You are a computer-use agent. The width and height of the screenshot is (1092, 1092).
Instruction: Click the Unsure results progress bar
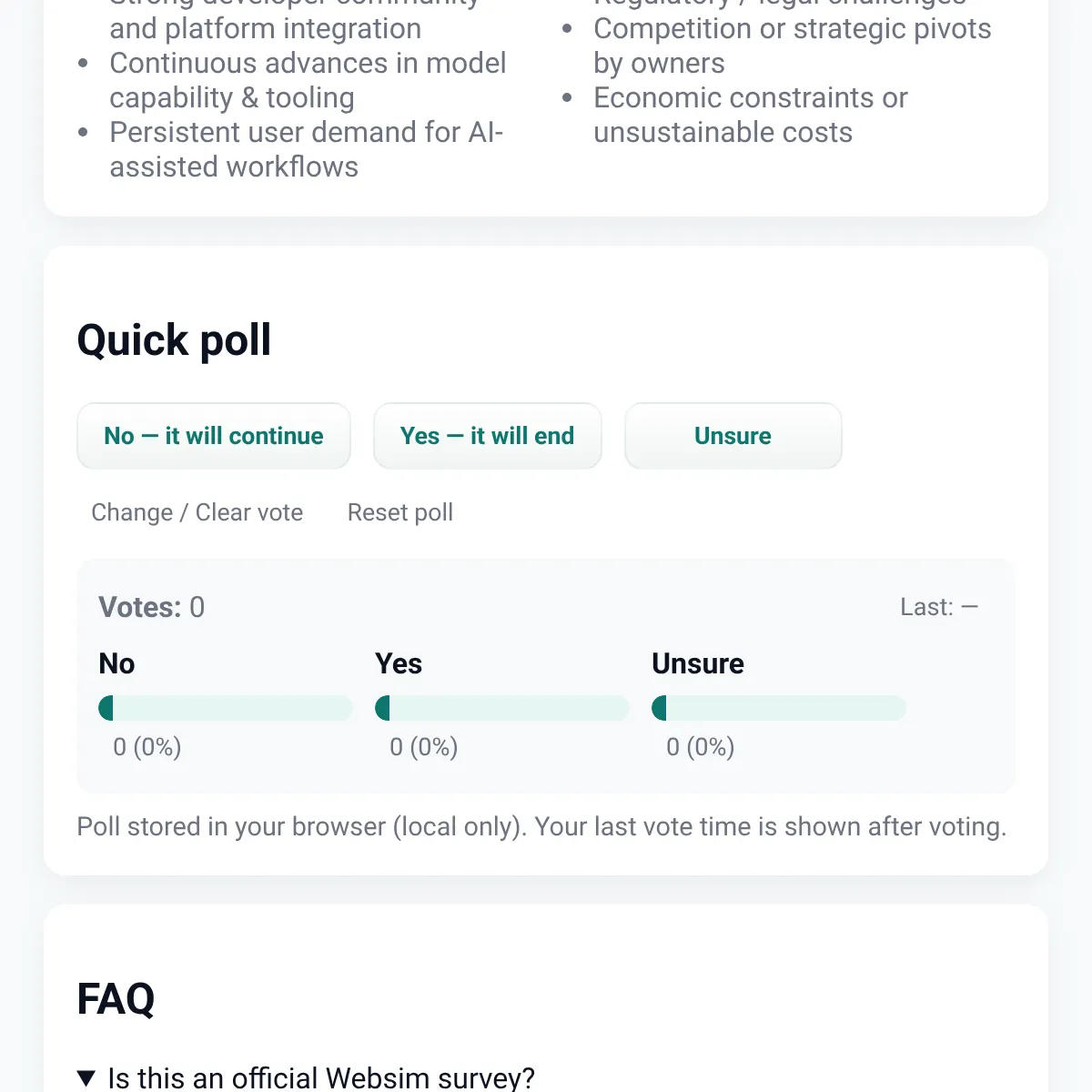[779, 708]
